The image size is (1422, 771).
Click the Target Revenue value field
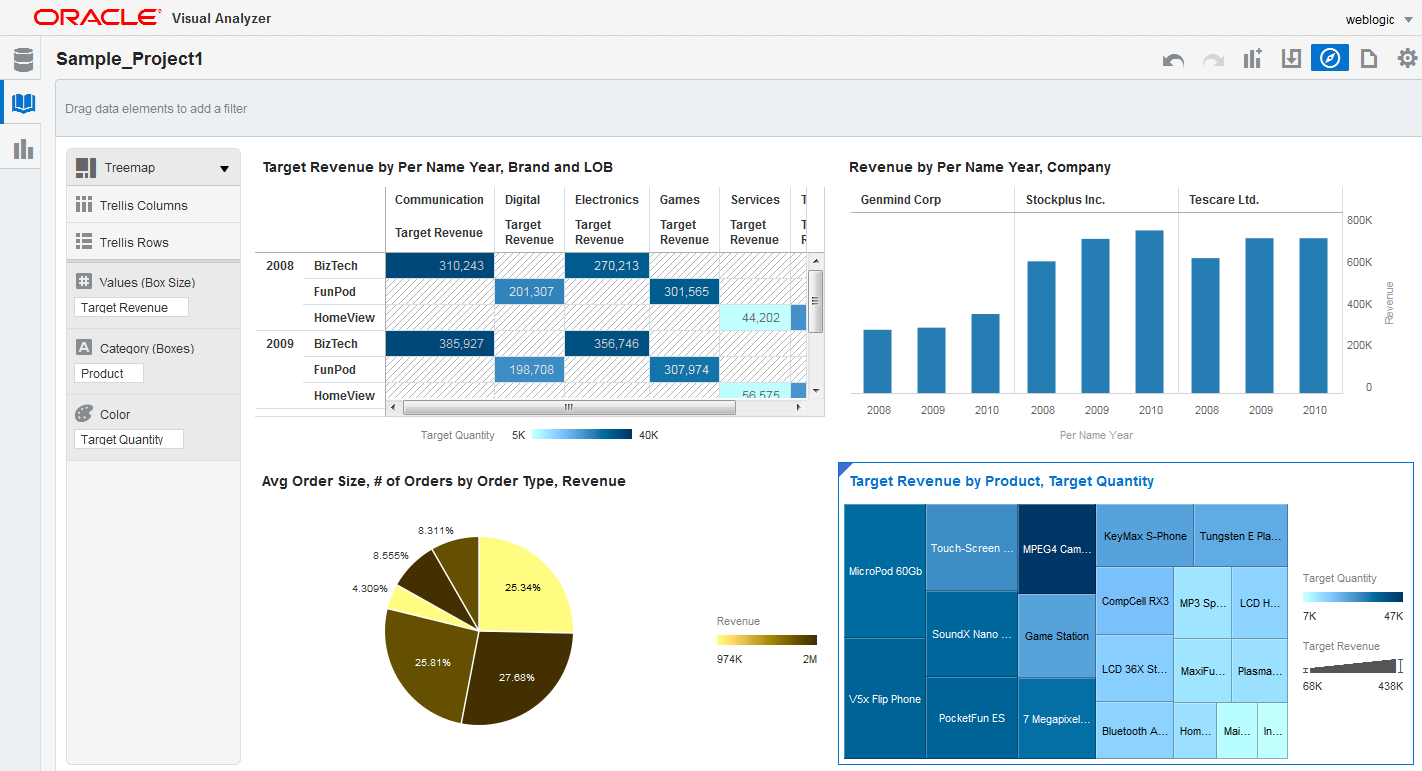(x=131, y=307)
